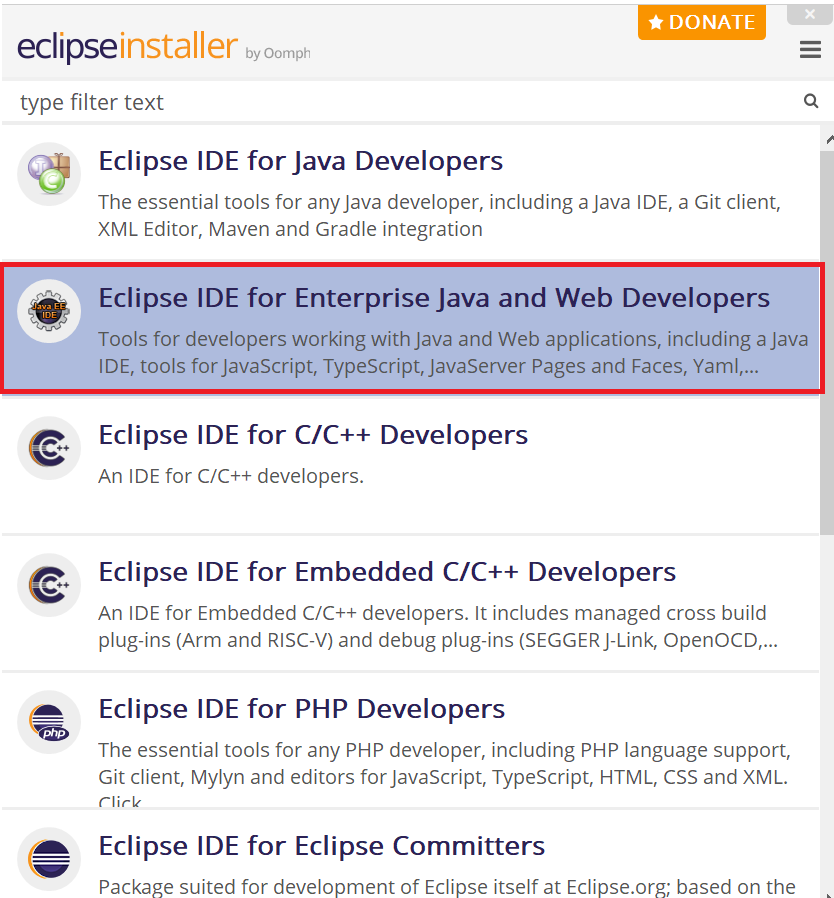
Task: Click description starting 'Tools for developers working with Java'
Action: (x=453, y=352)
